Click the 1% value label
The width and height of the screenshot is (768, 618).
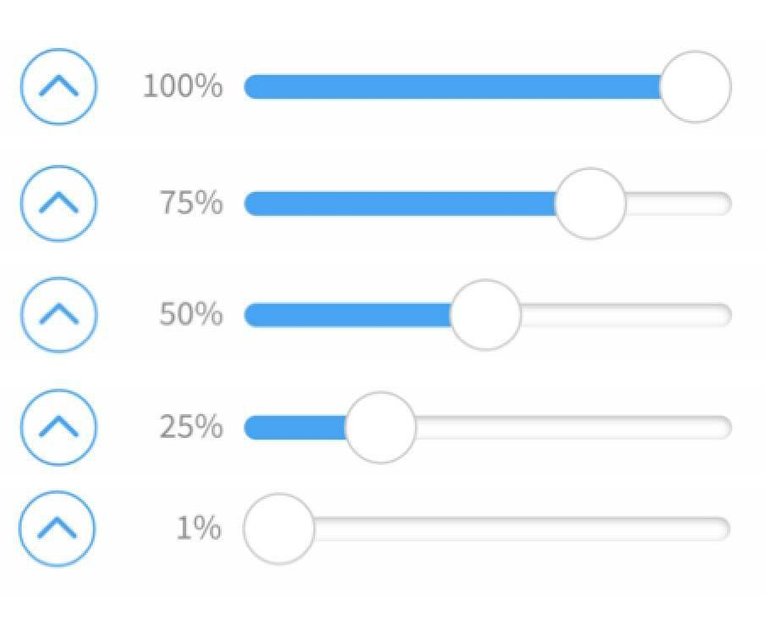(x=198, y=528)
